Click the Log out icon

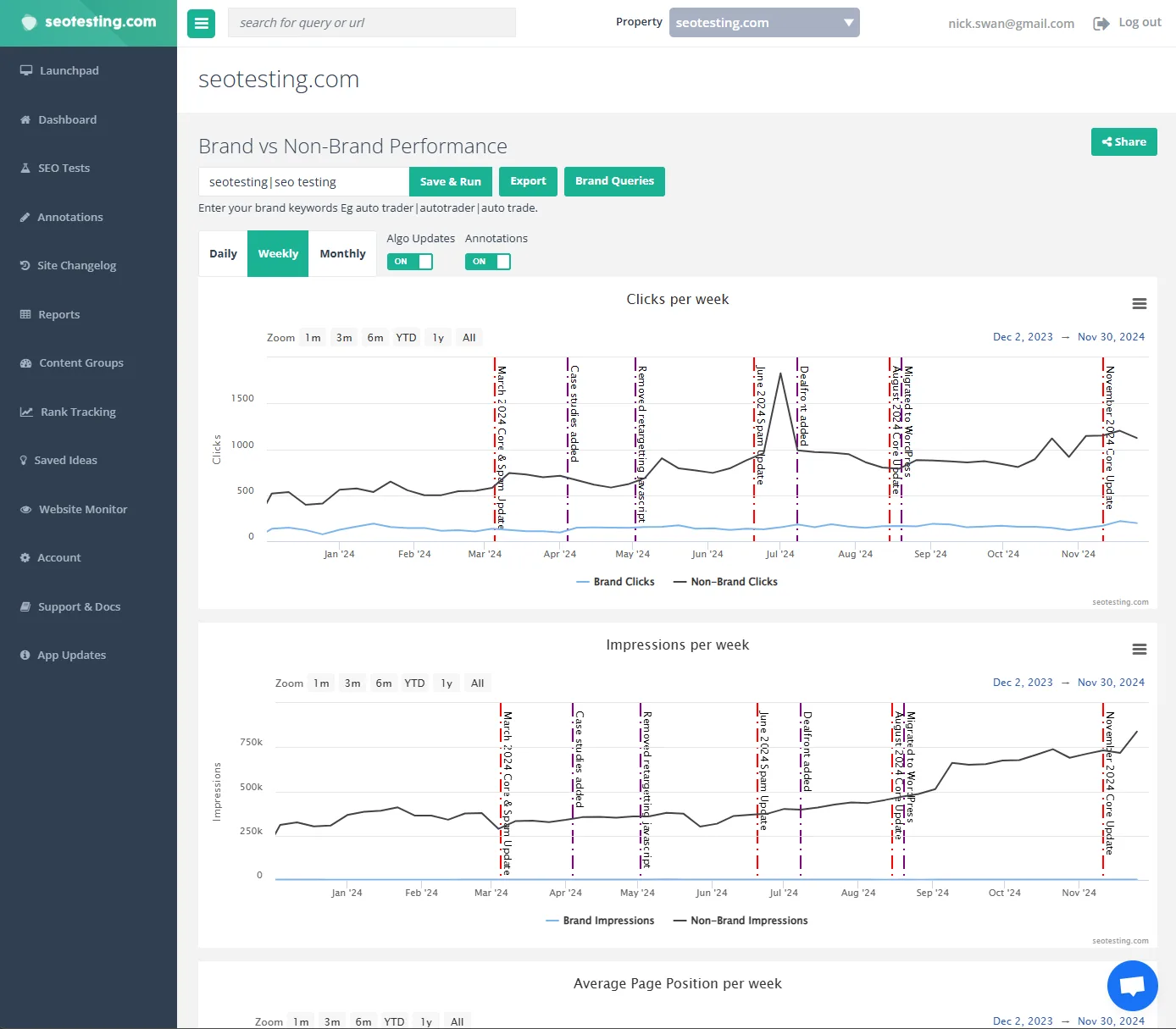1101,24
